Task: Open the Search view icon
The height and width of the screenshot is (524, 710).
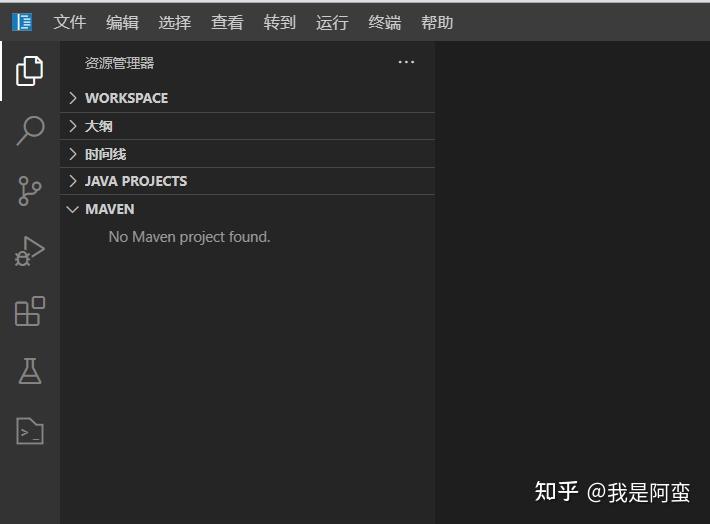Action: pos(30,131)
